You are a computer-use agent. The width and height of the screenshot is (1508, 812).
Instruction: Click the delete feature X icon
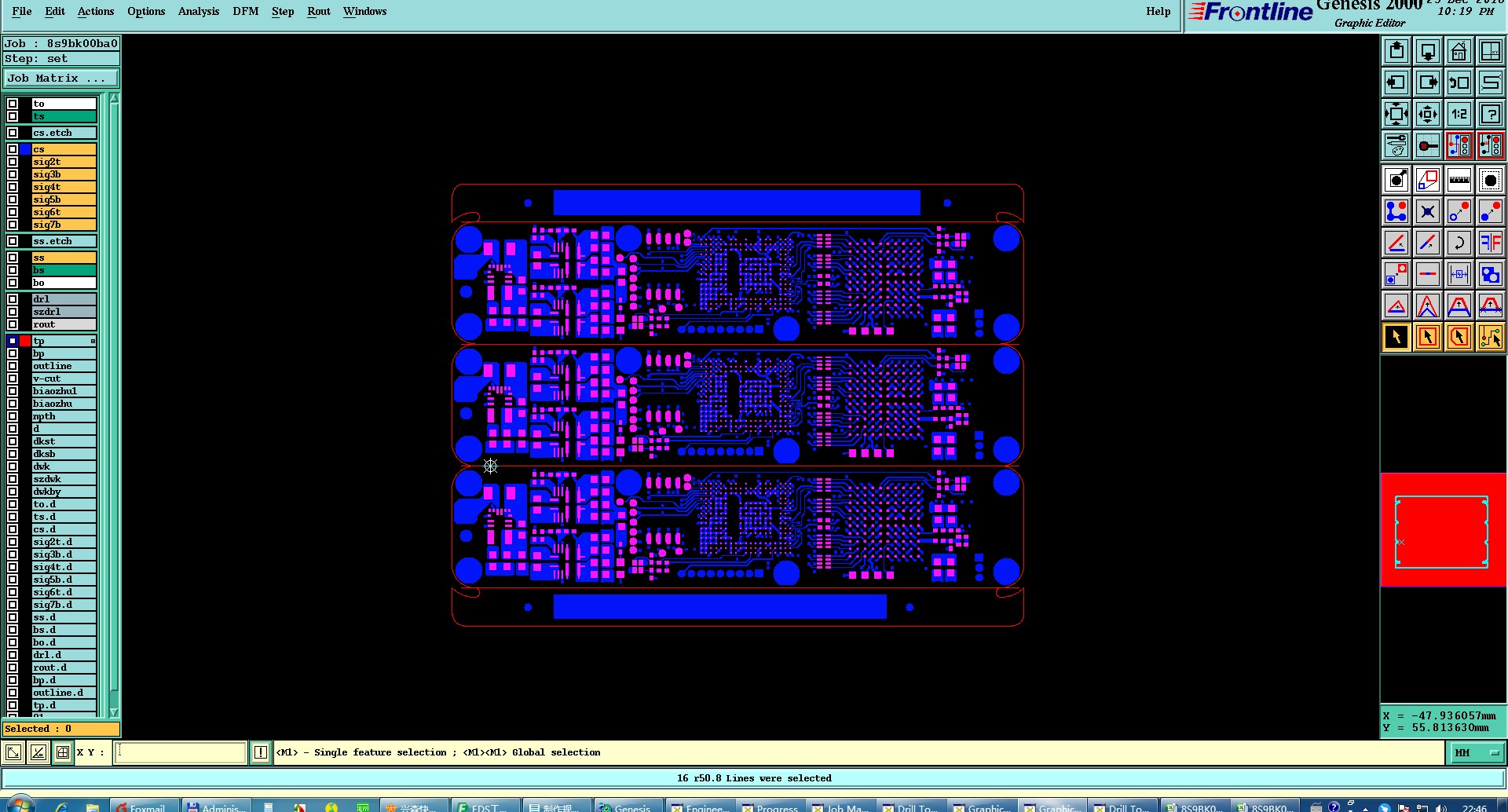[1427, 211]
